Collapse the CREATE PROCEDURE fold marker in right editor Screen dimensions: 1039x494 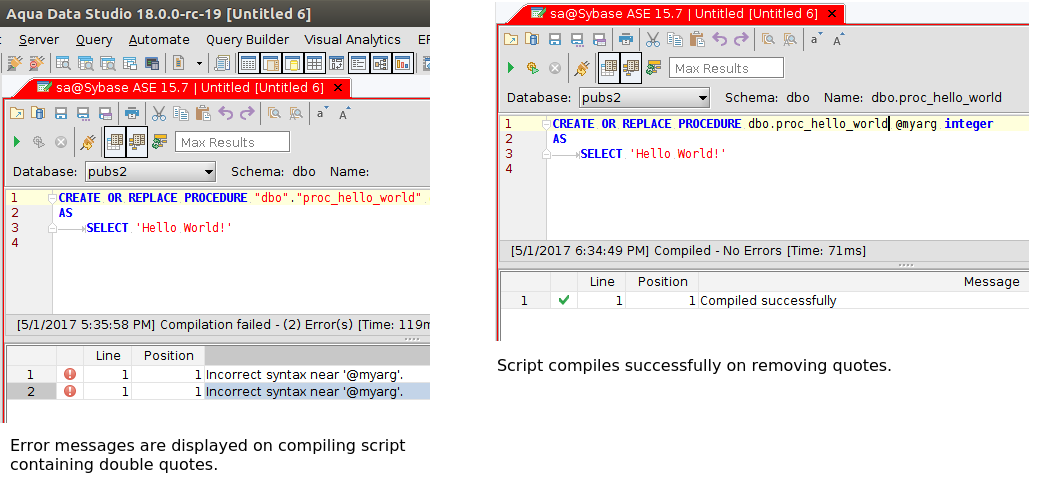point(546,124)
